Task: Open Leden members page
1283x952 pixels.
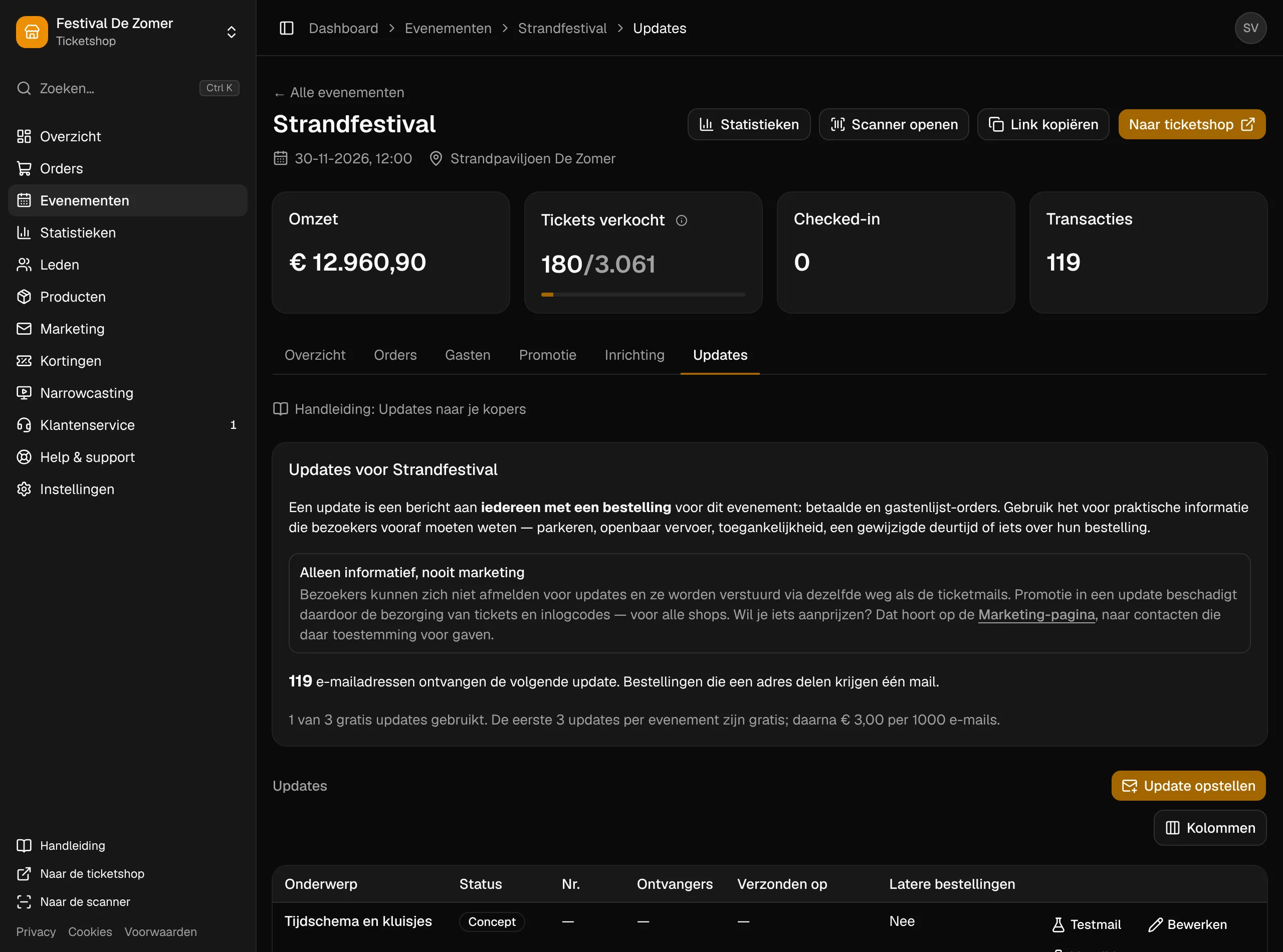Action: pos(127,265)
